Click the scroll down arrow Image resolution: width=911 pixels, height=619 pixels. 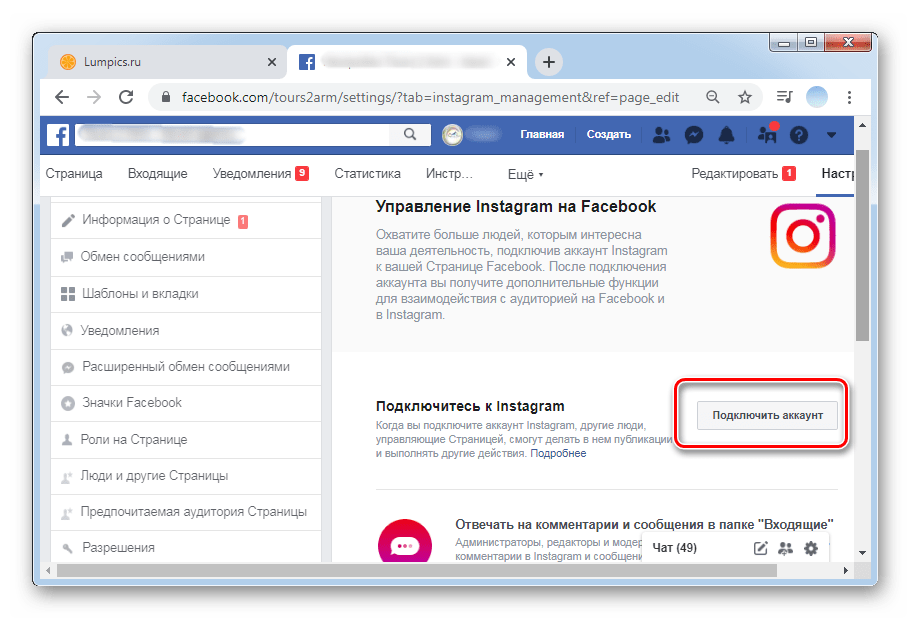point(862,553)
